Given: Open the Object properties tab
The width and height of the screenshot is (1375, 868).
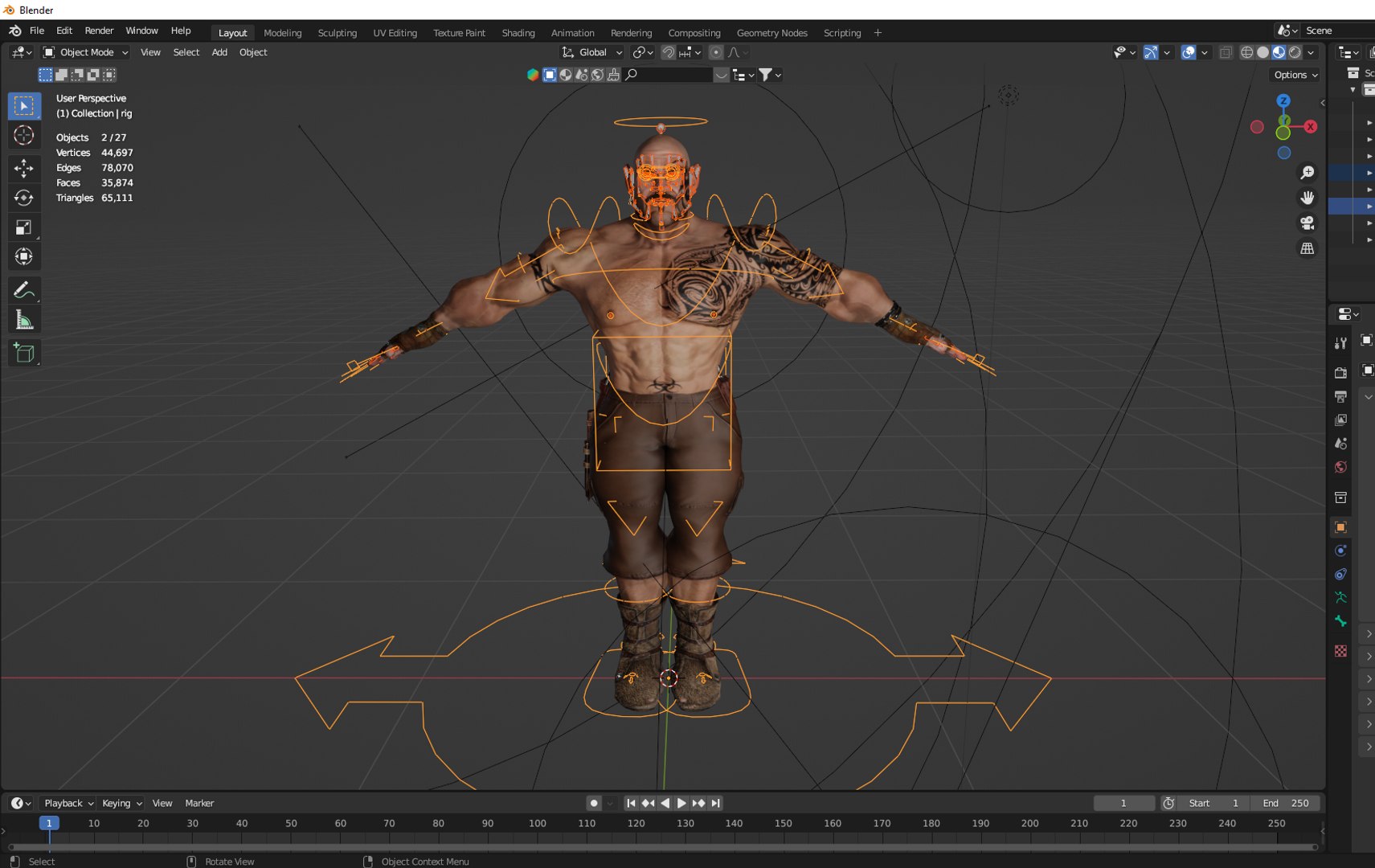Looking at the screenshot, I should (x=1340, y=527).
